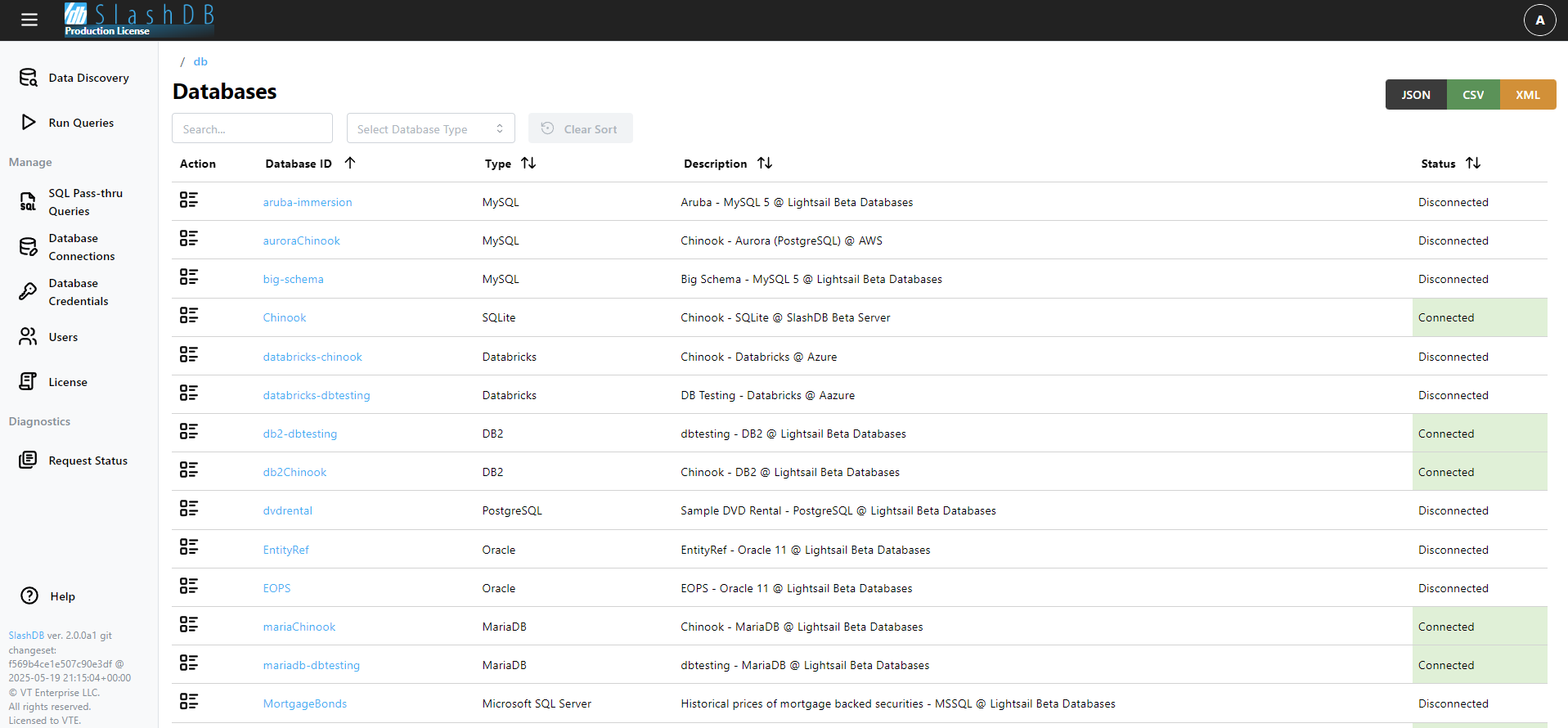Screen dimensions: 1568x728
Task: Open the databricks-chinook database link
Action: tap(312, 357)
